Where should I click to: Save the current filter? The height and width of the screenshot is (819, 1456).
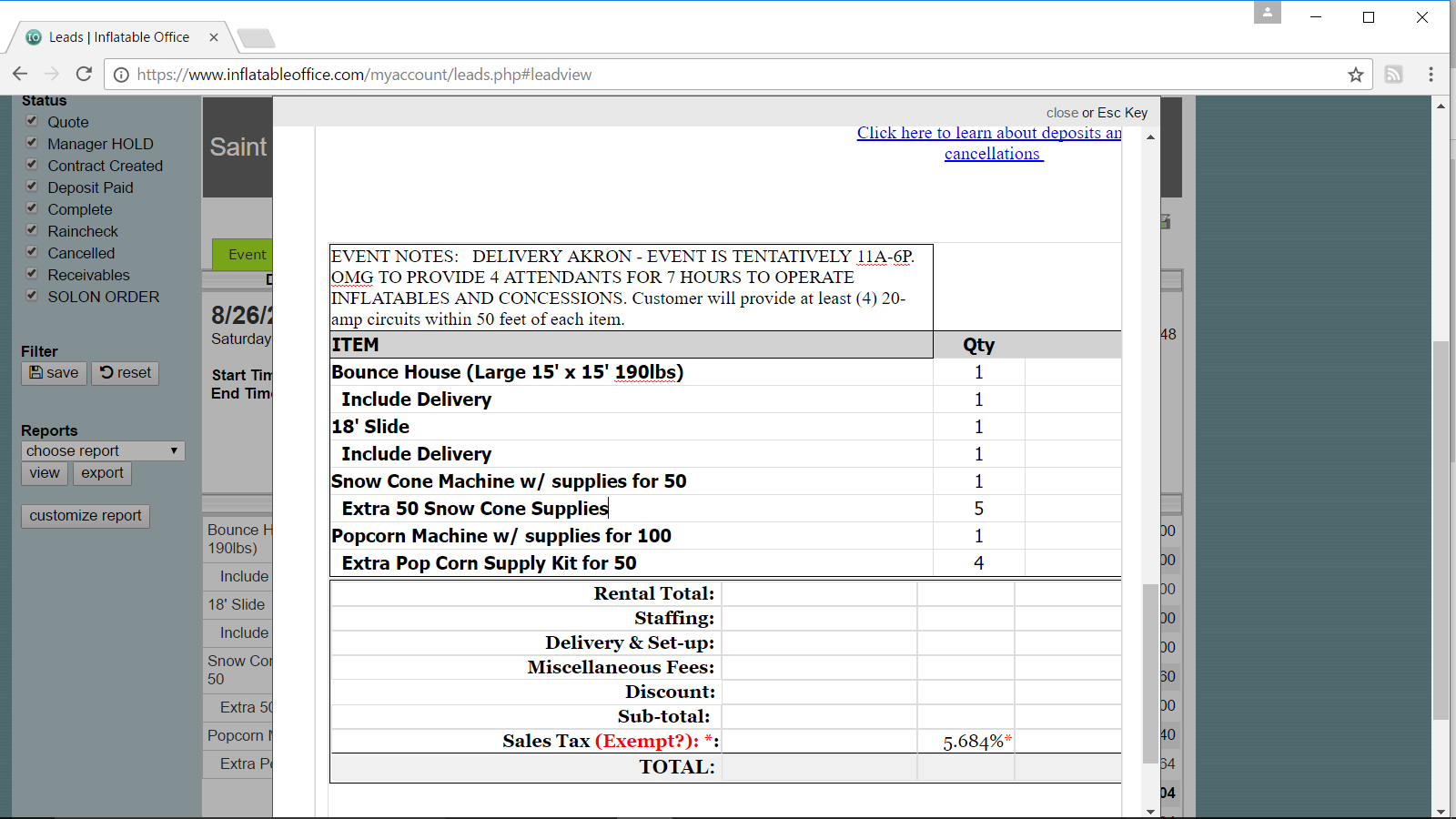tap(54, 373)
